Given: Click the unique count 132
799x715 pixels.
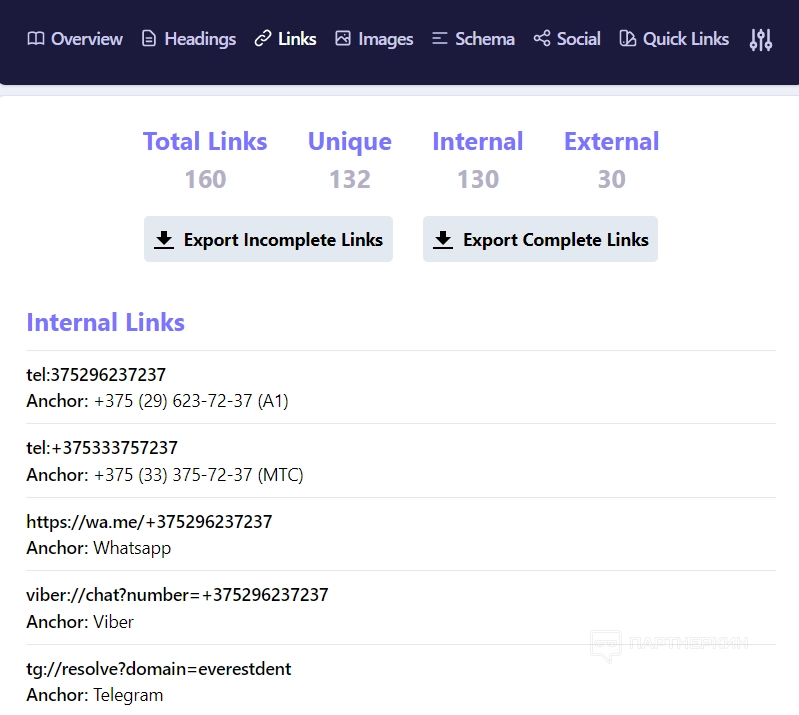Looking at the screenshot, I should coord(350,179).
